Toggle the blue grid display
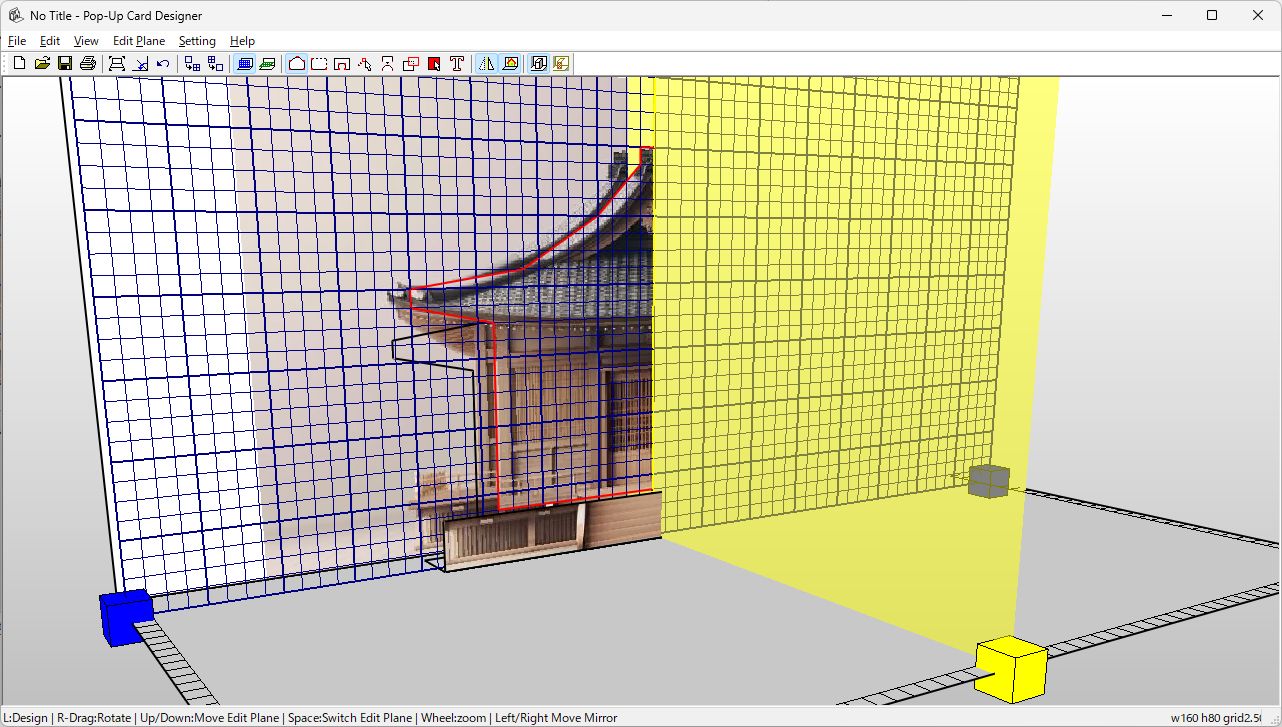This screenshot has height=727, width=1282. point(244,62)
